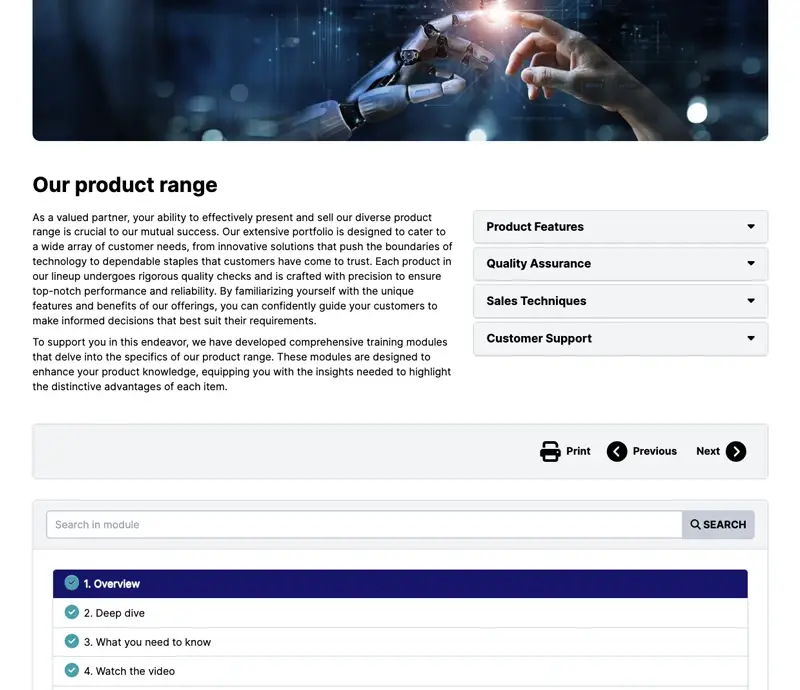Click the printer icon
Viewport: 800px width, 690px height.
pyautogui.click(x=550, y=451)
